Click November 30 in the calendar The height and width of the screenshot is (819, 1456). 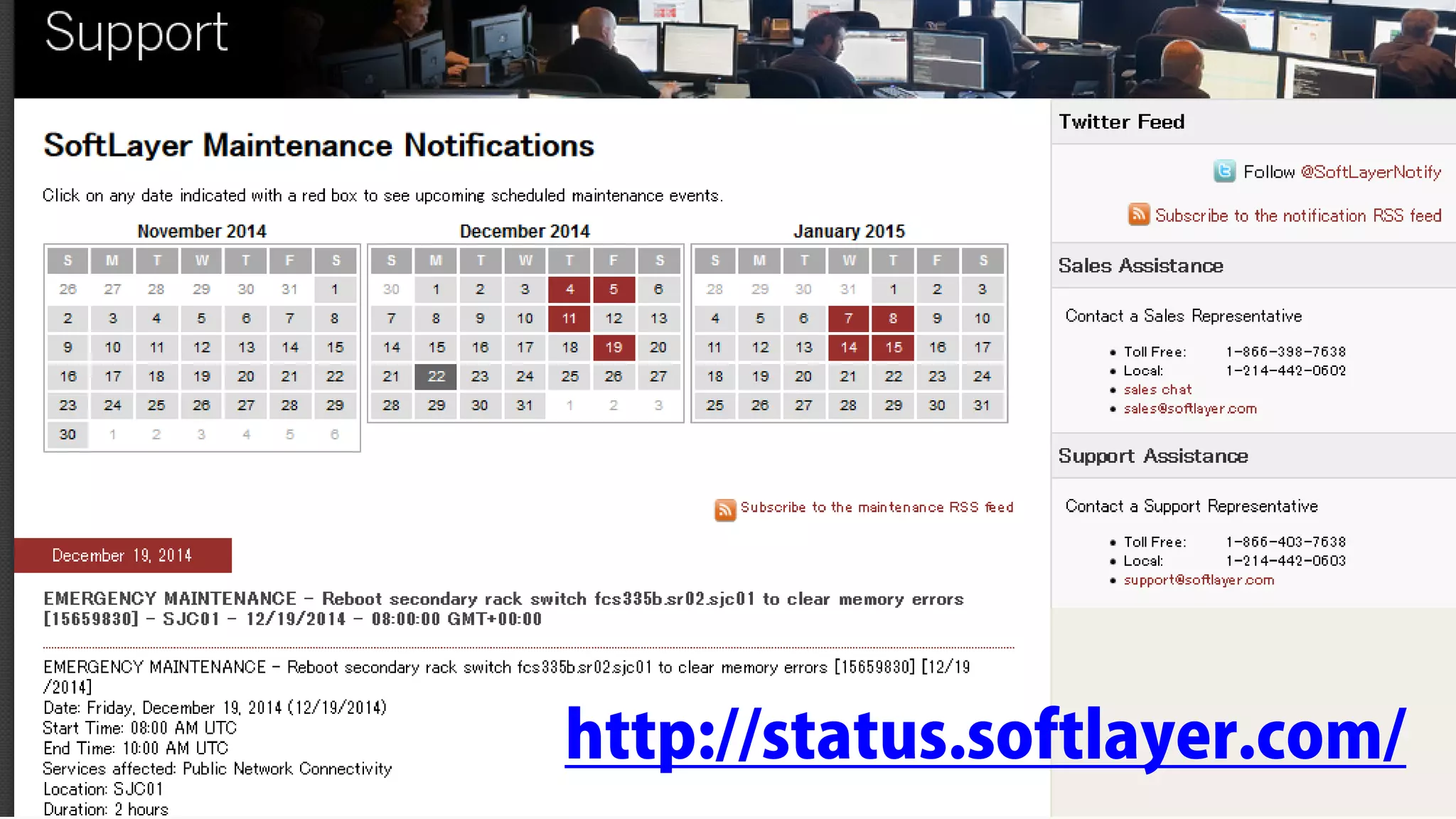pos(68,434)
